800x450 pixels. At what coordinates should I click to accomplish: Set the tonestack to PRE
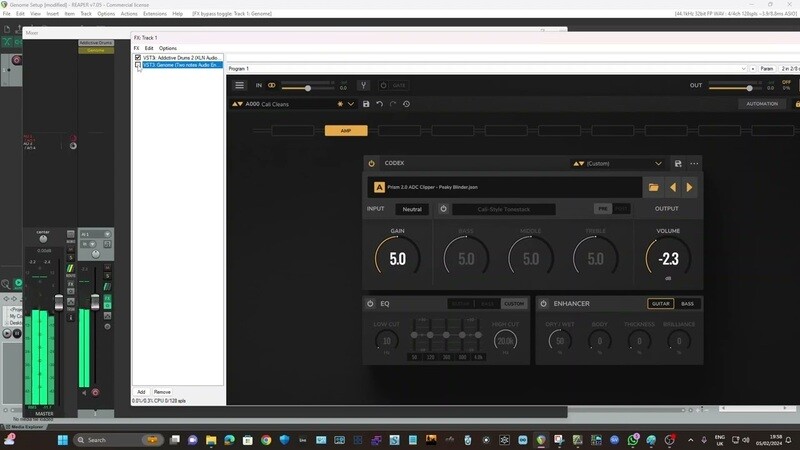[603, 209]
